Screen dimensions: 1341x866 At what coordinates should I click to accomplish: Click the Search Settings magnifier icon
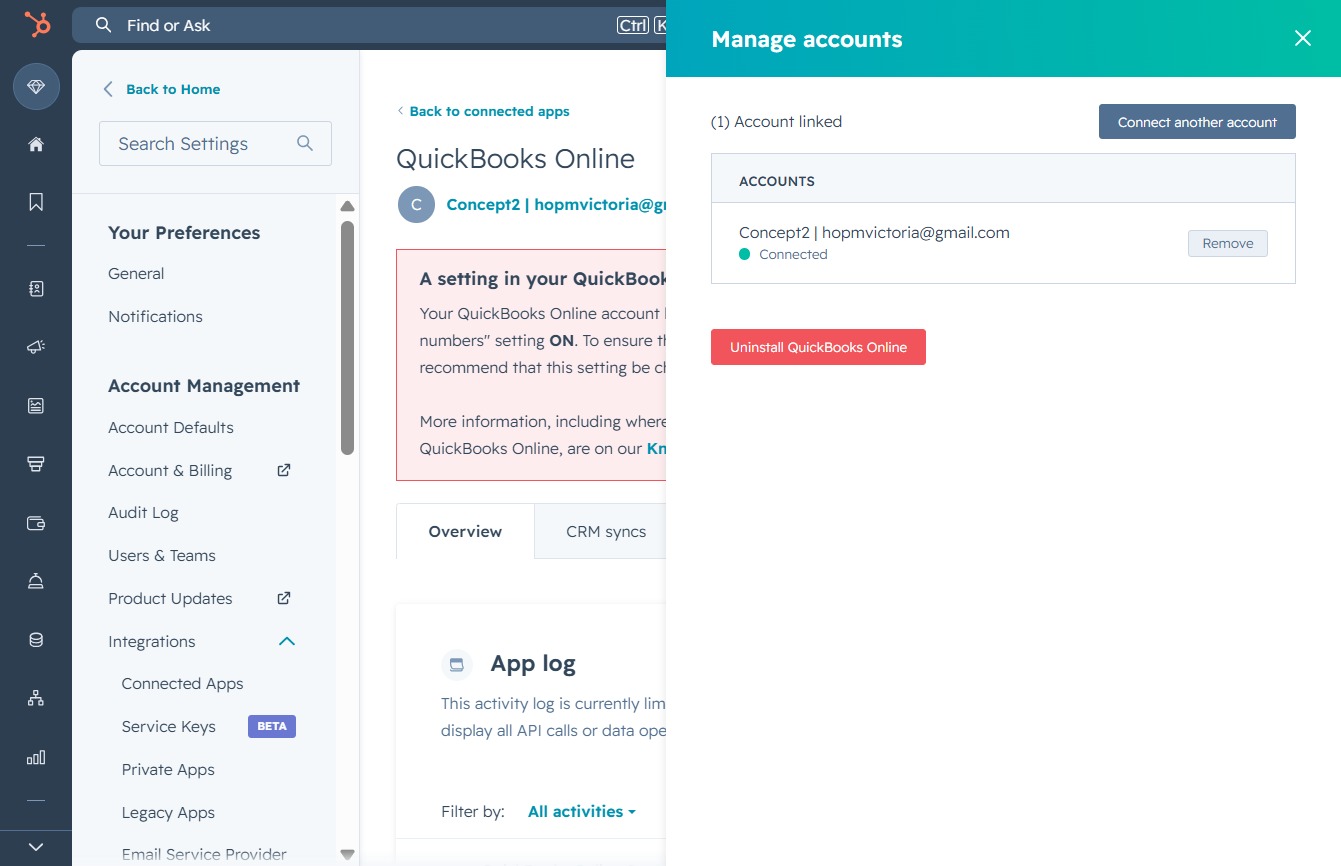tap(305, 143)
